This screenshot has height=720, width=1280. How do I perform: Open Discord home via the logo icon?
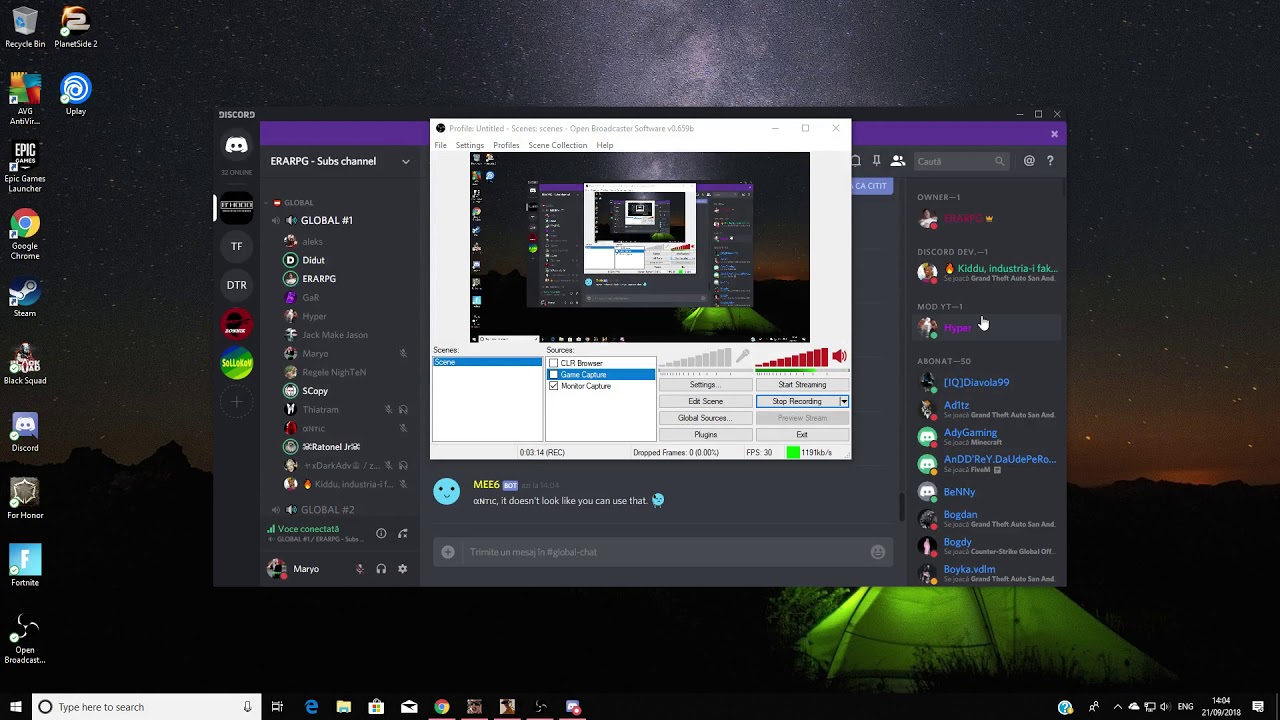click(236, 146)
